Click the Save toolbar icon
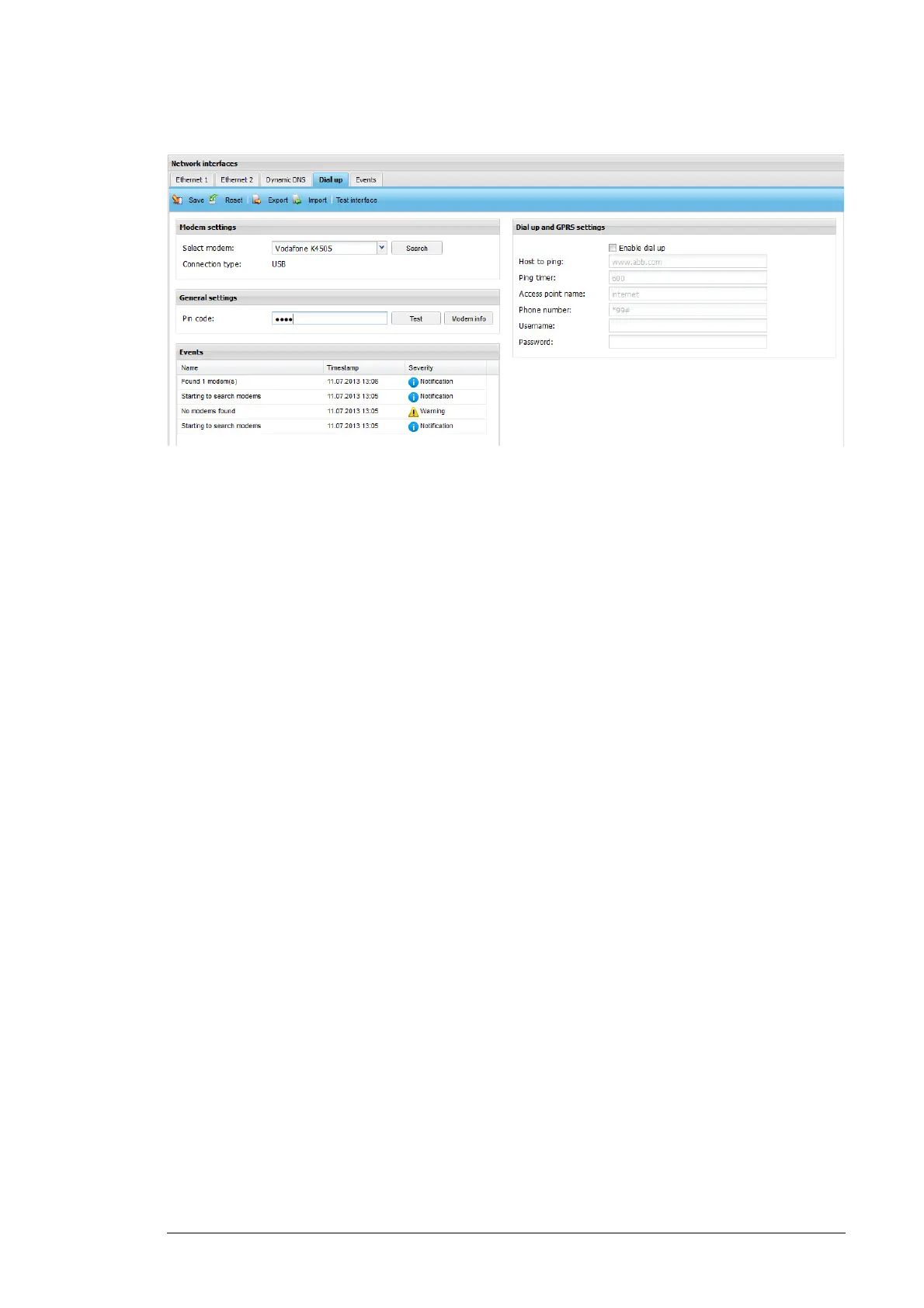924x1308 pixels. 178,200
